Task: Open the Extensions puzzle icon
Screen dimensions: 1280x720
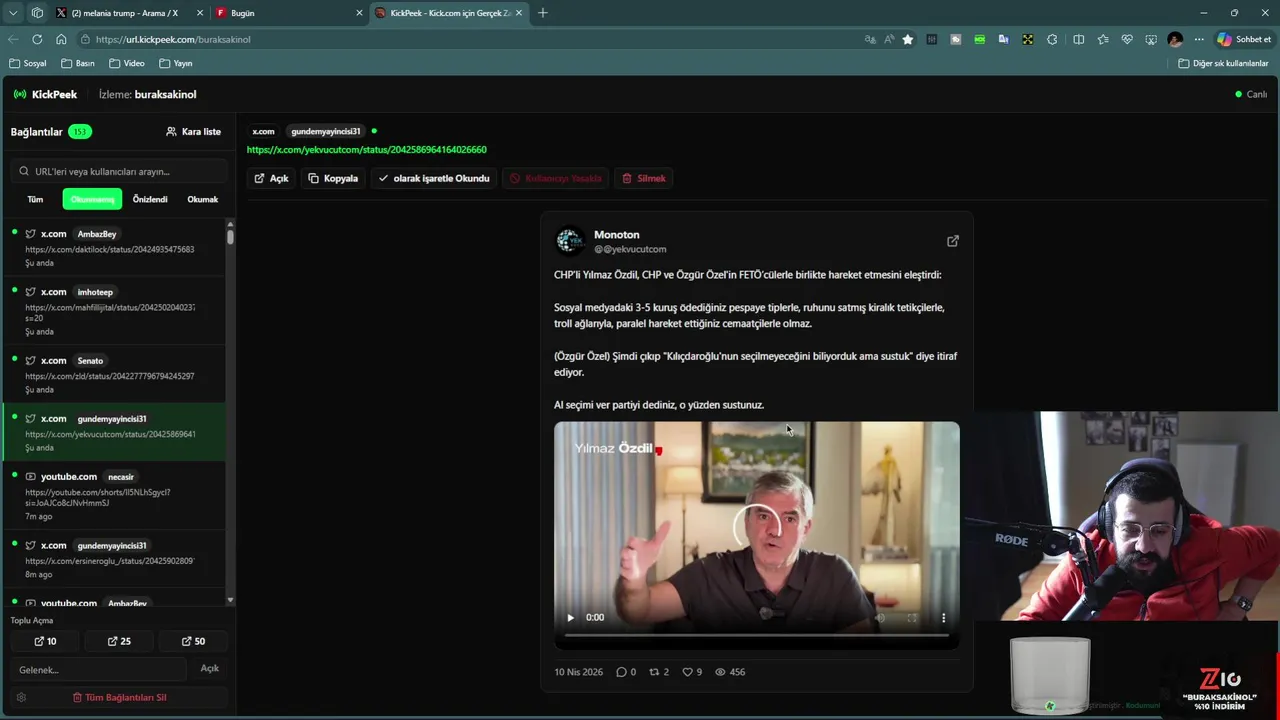Action: coord(1052,39)
